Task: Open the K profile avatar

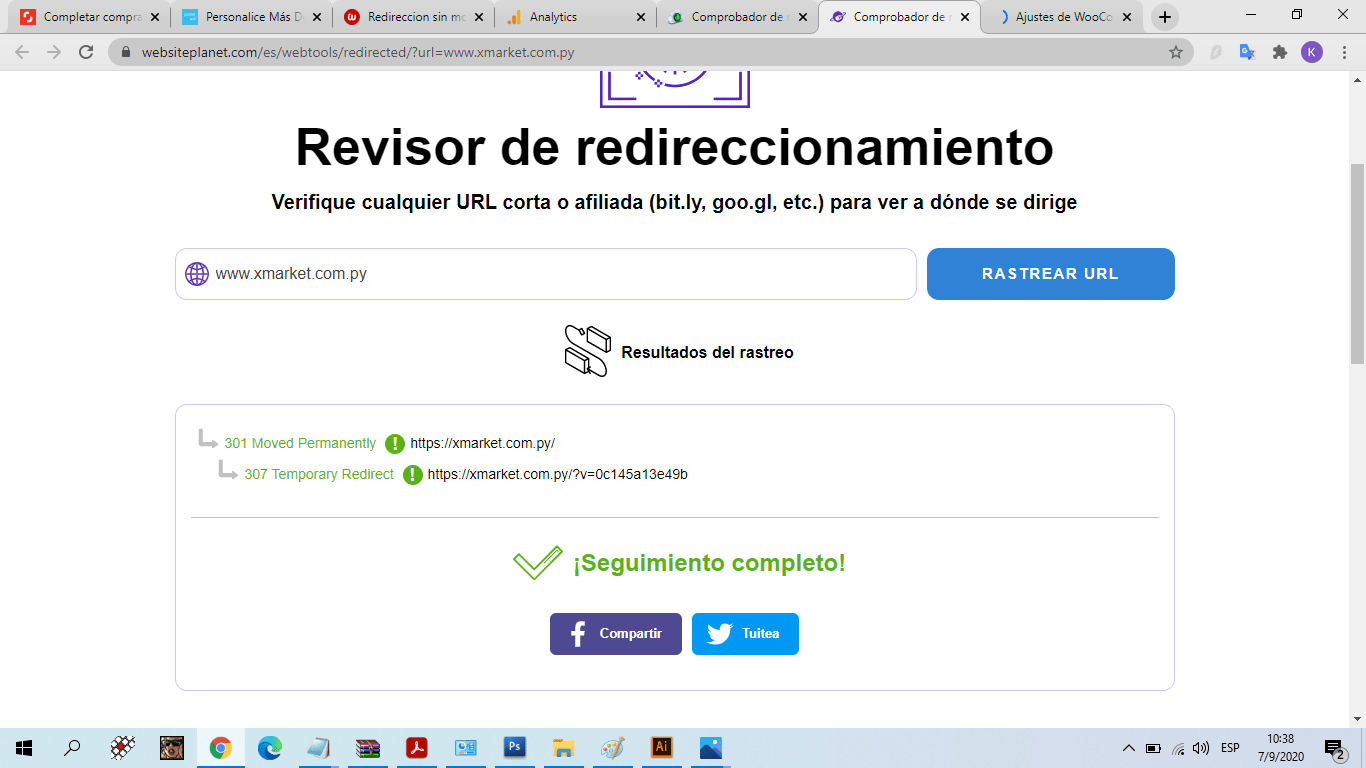Action: 1311,52
